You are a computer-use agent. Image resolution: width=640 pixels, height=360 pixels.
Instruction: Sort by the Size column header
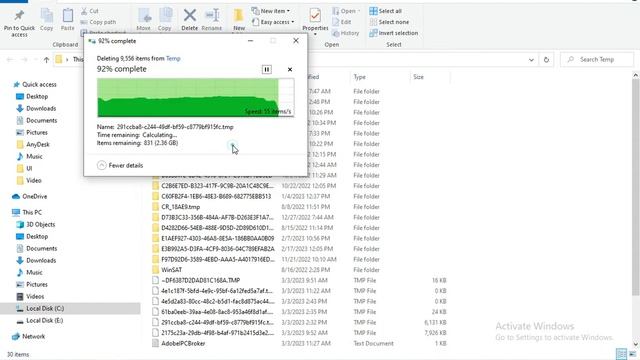click(418, 77)
